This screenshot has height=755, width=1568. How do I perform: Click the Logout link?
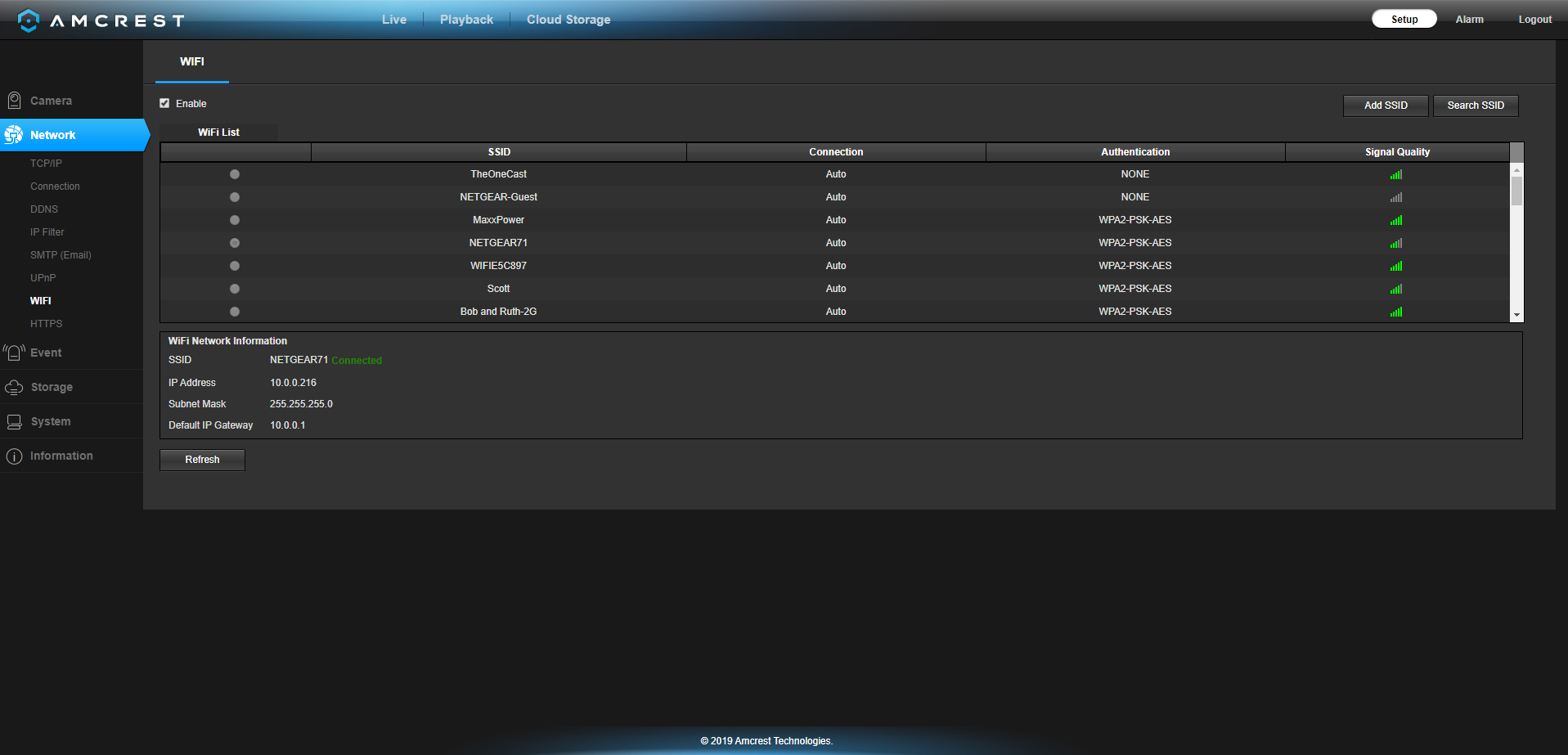1534,20
